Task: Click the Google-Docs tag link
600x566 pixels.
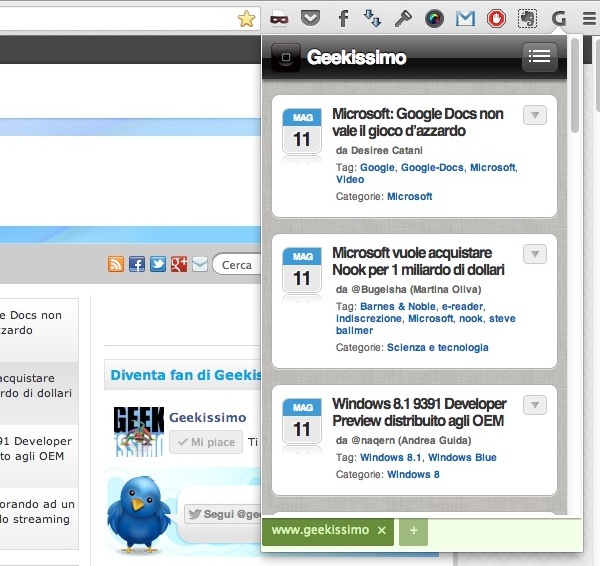Action: pyautogui.click(x=432, y=167)
